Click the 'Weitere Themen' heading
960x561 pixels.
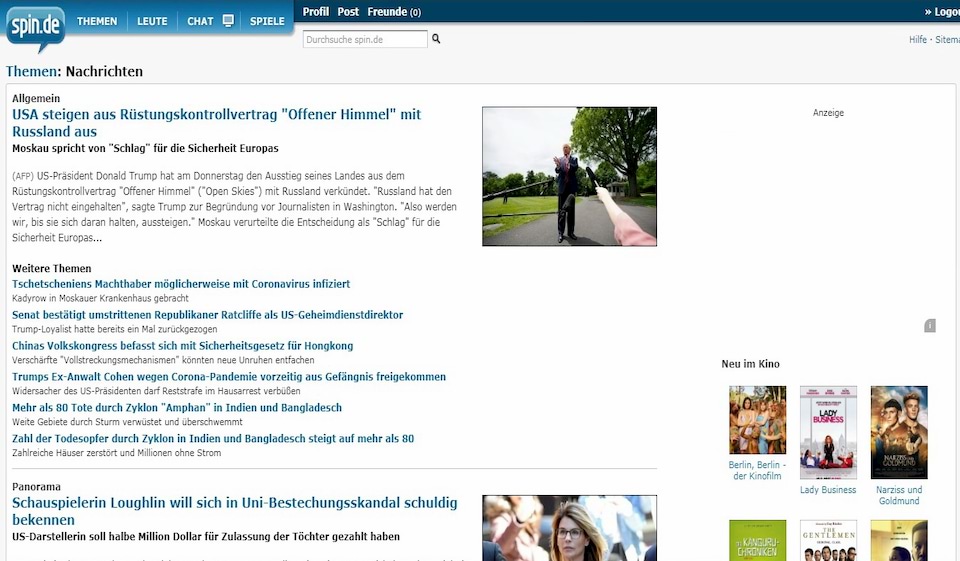click(x=51, y=268)
